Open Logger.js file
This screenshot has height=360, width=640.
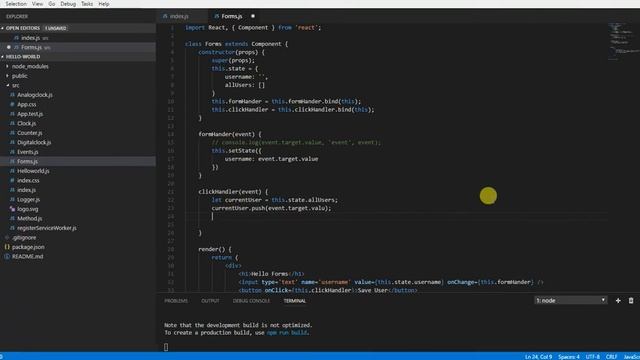point(28,200)
